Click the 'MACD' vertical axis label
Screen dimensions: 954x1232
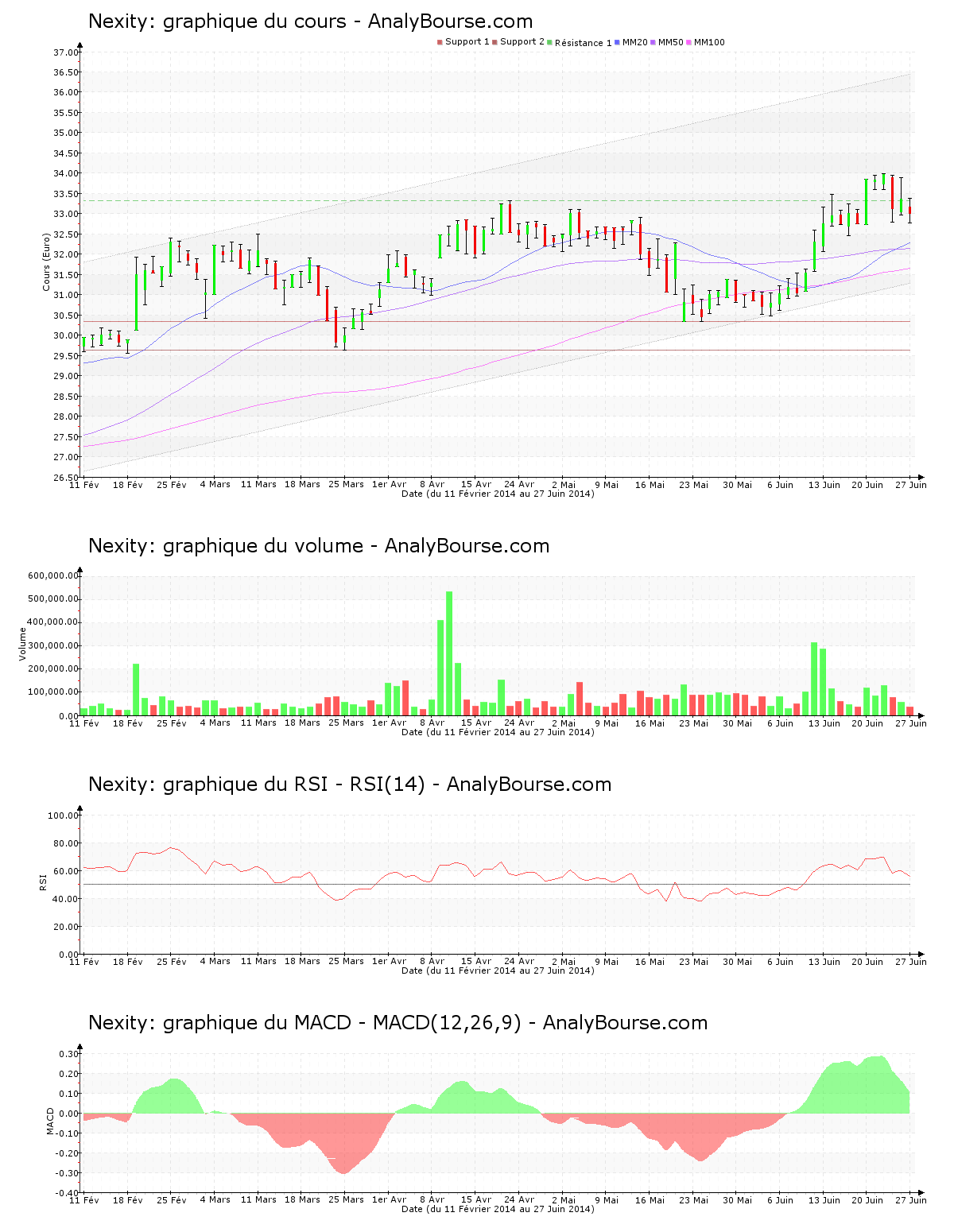pos(50,1121)
